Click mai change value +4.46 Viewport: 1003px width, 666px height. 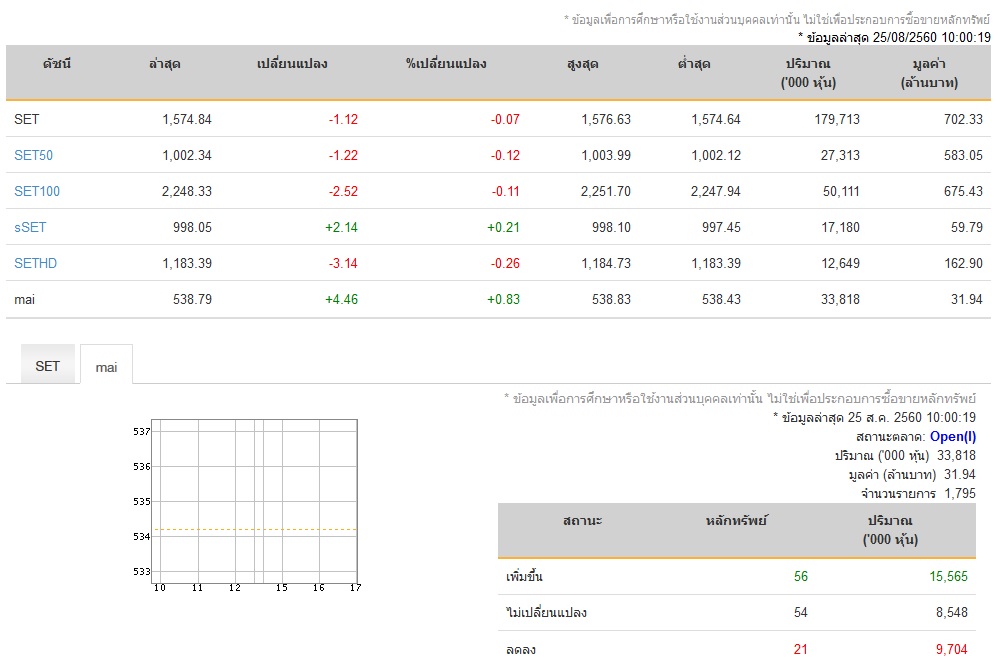[342, 299]
